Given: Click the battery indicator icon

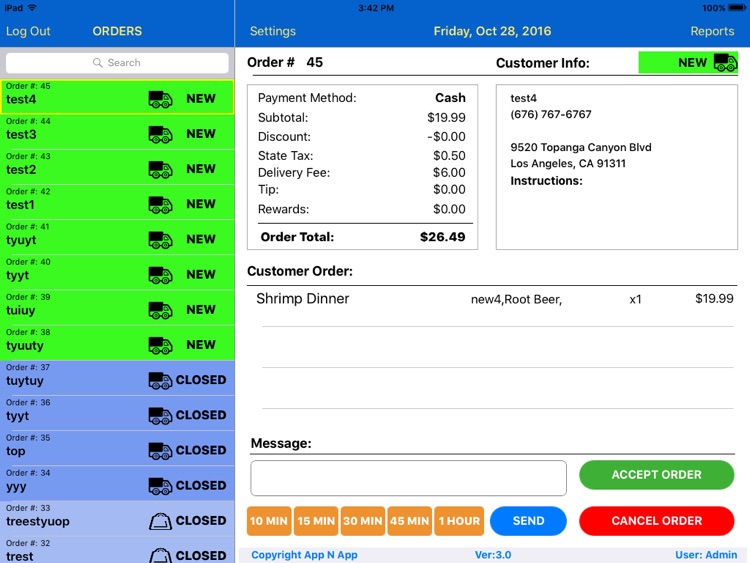Looking at the screenshot, I should (737, 8).
